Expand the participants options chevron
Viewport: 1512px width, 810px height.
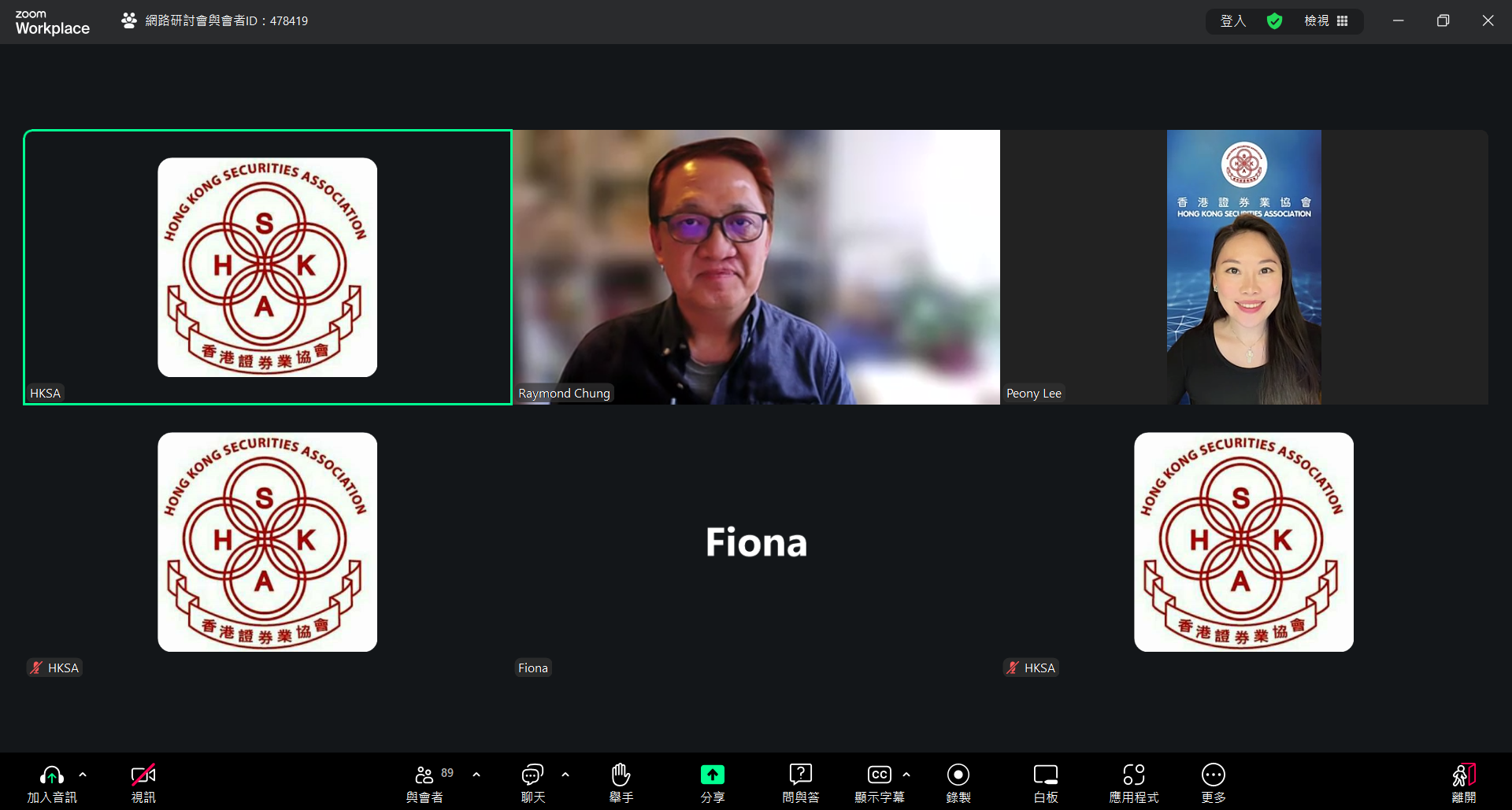[x=476, y=775]
